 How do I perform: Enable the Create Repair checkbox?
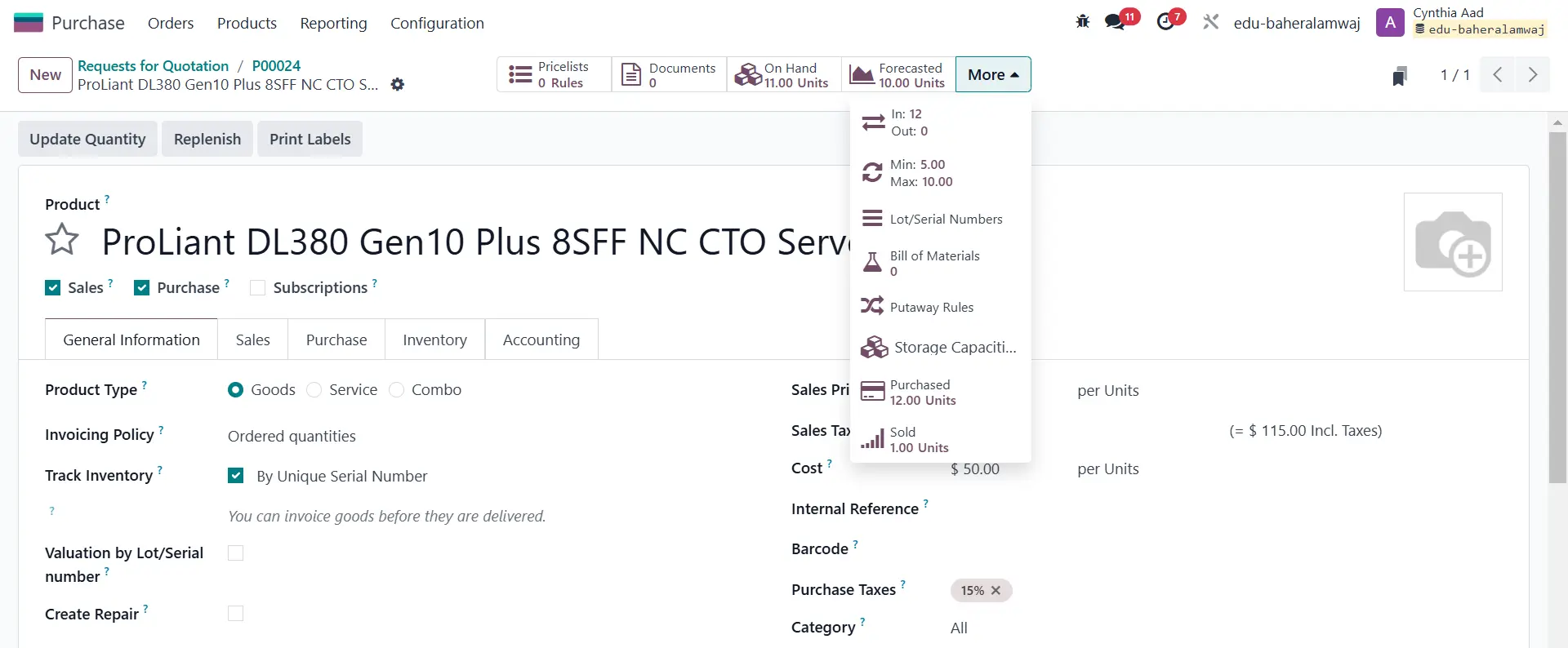click(x=236, y=614)
